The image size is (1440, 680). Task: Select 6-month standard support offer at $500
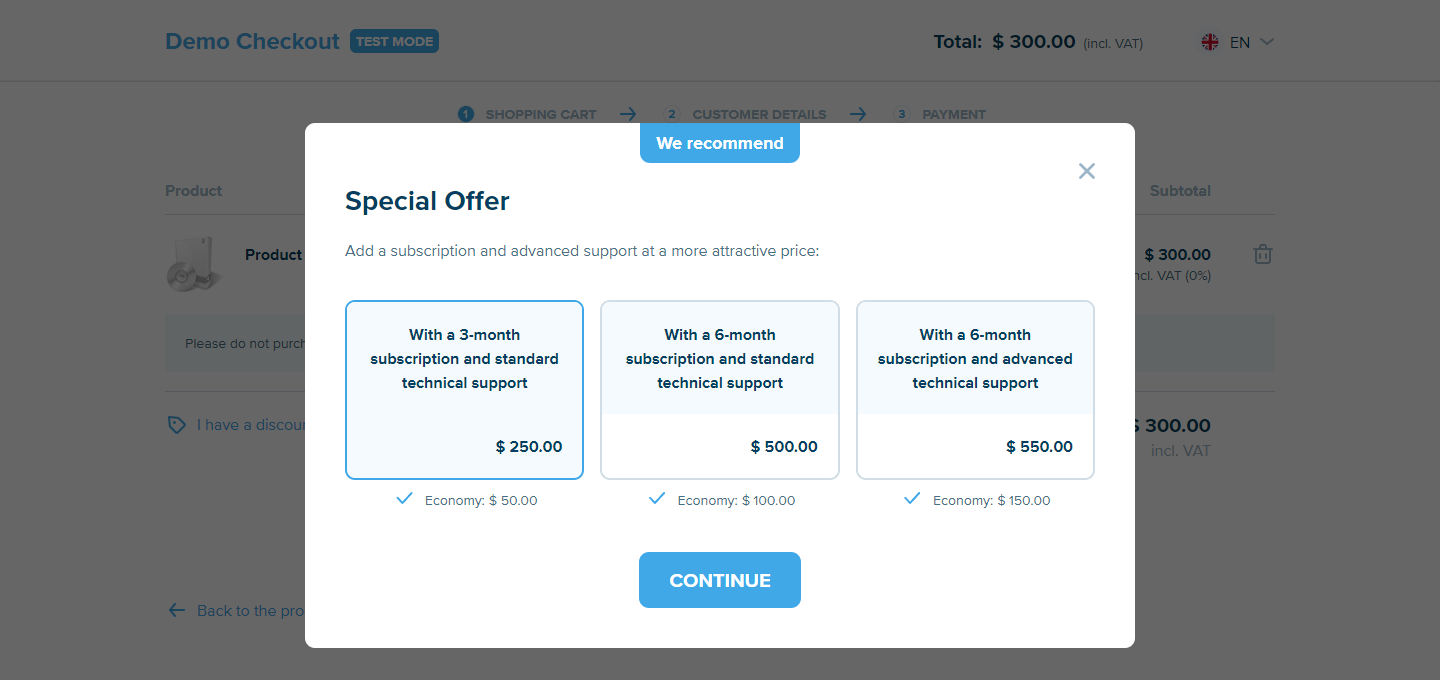click(x=720, y=390)
